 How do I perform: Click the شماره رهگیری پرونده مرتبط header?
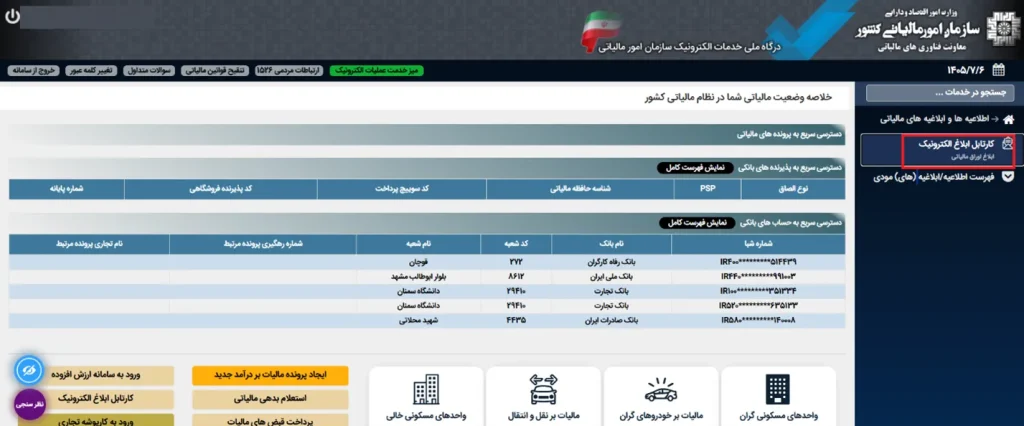pos(263,244)
